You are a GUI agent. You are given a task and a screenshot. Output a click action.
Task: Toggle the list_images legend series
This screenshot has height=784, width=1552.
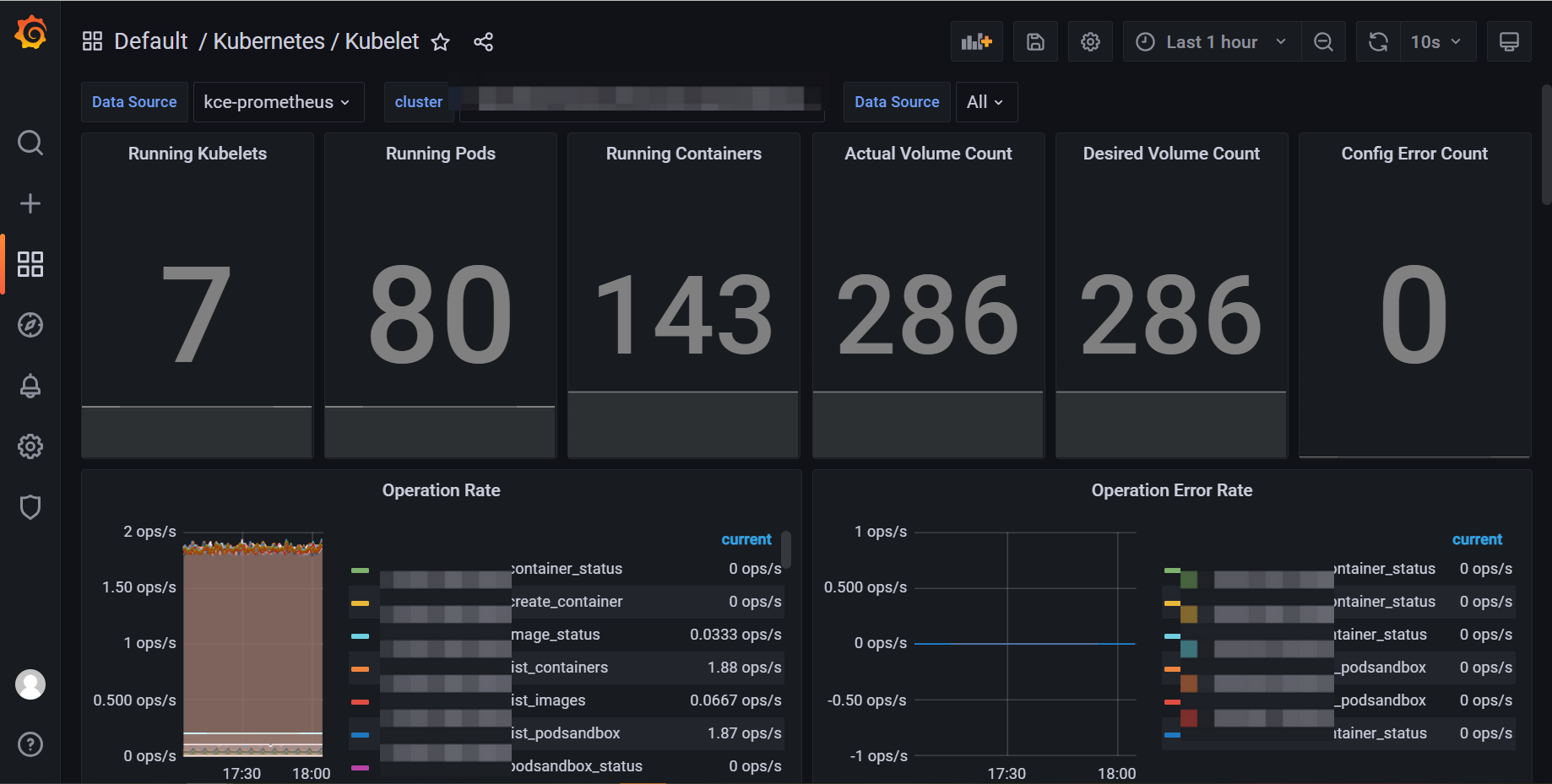(548, 700)
